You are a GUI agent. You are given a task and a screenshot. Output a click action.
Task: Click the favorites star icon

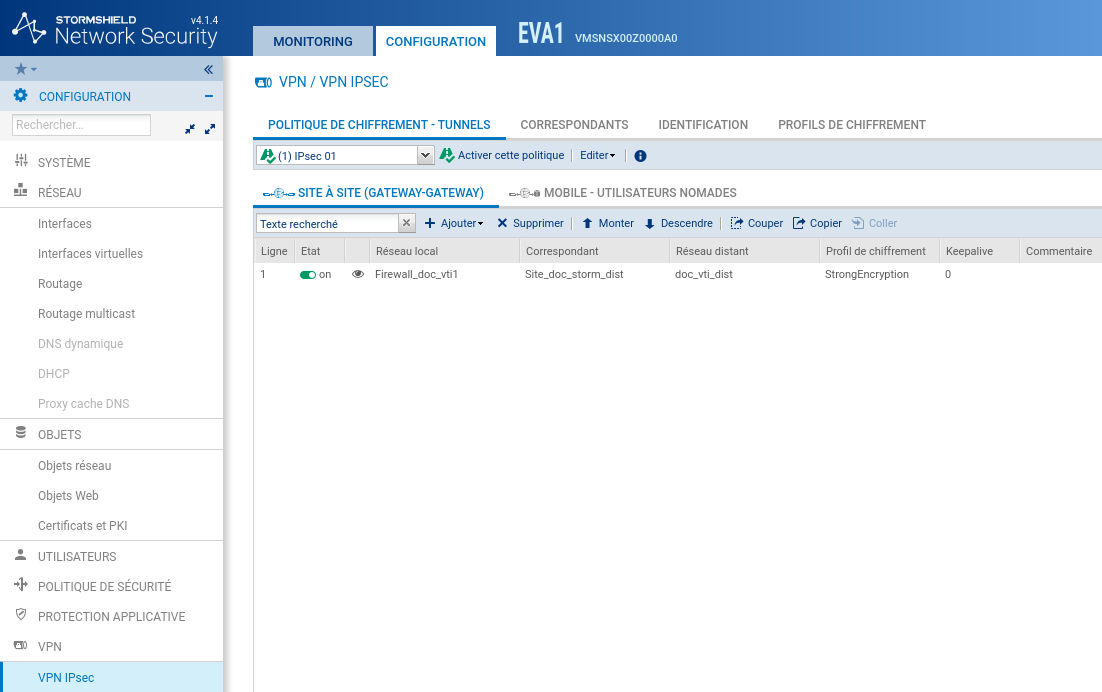pos(21,69)
